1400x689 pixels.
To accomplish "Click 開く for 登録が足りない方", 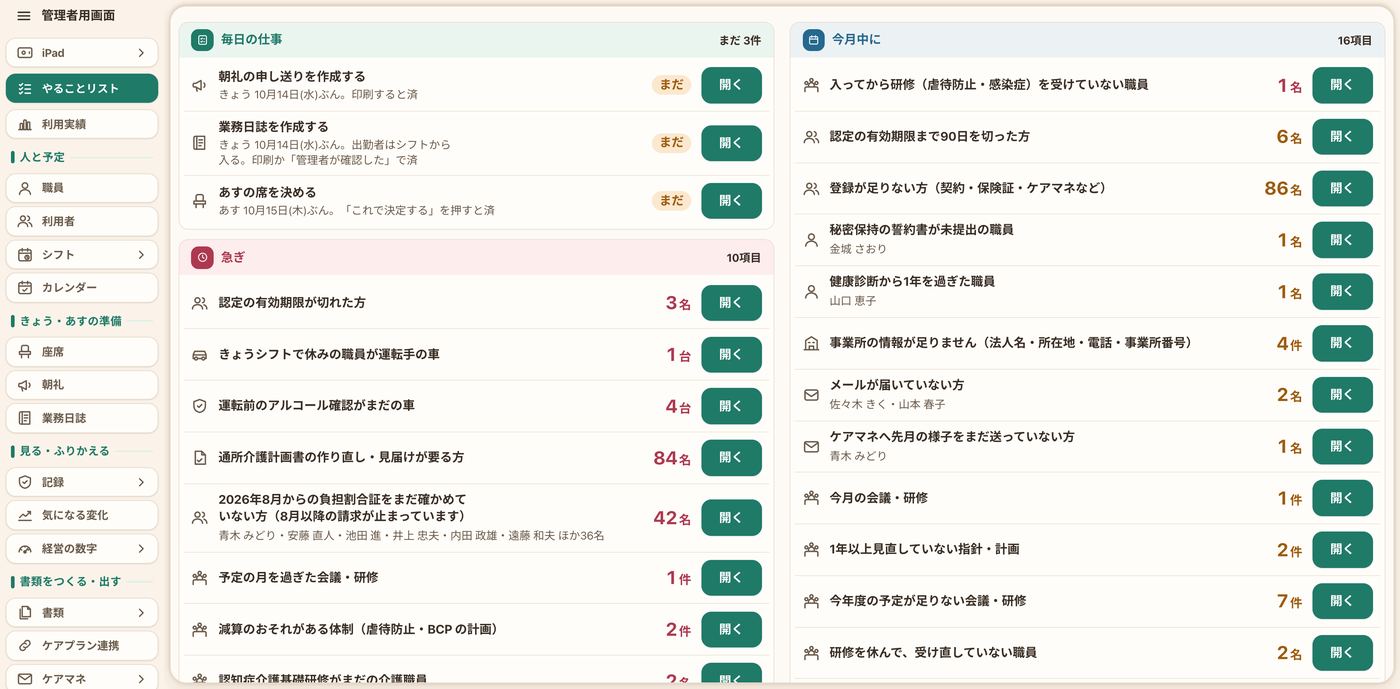I will 1342,189.
